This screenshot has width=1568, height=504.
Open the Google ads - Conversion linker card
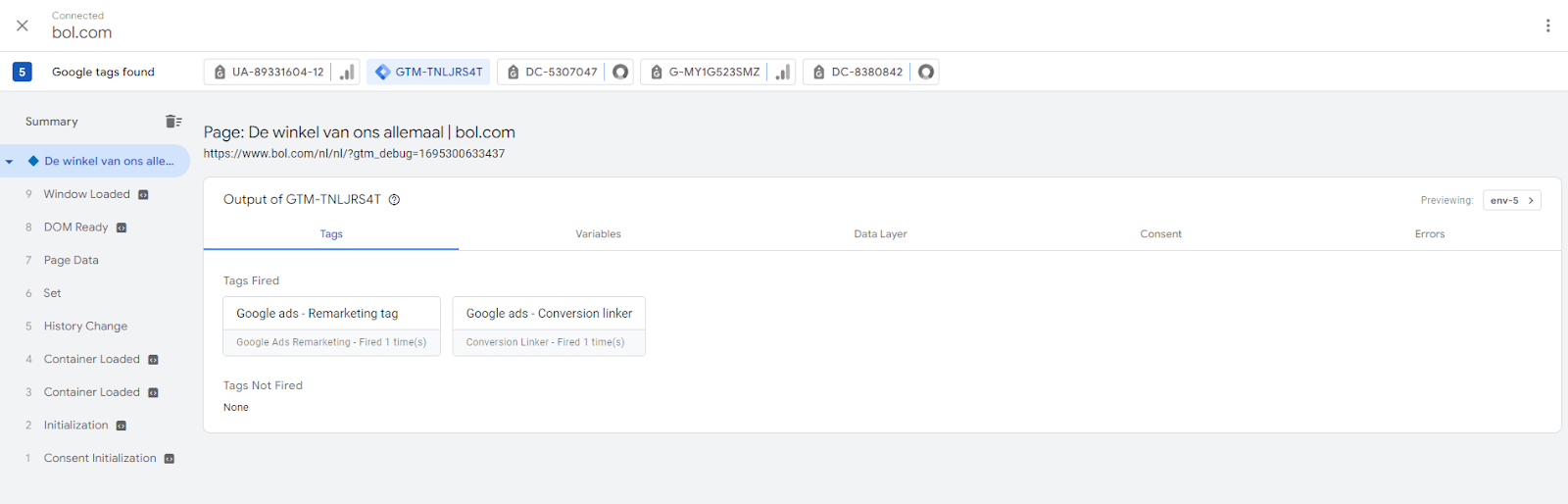549,326
